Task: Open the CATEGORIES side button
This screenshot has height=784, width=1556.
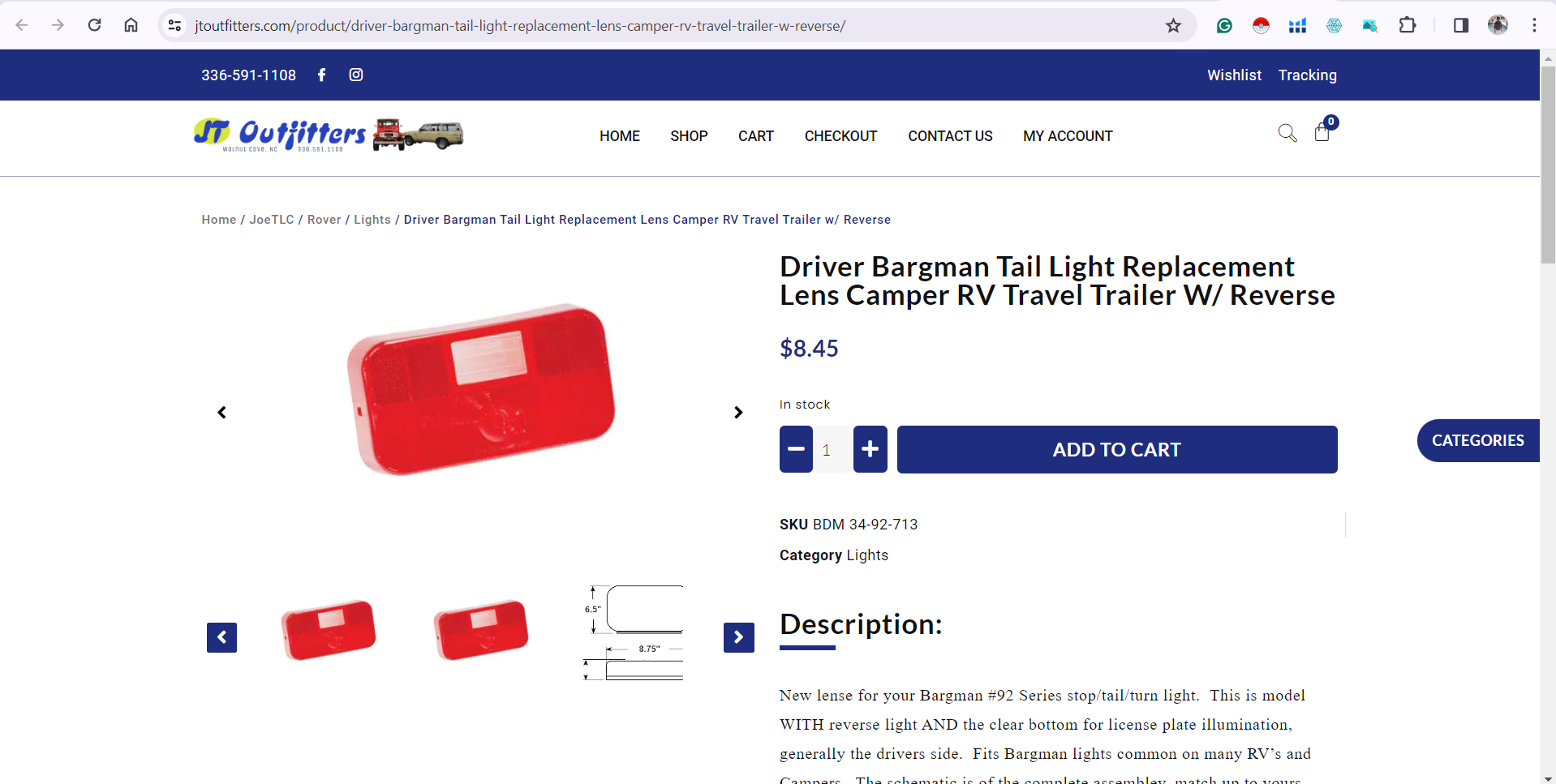Action: (1478, 440)
